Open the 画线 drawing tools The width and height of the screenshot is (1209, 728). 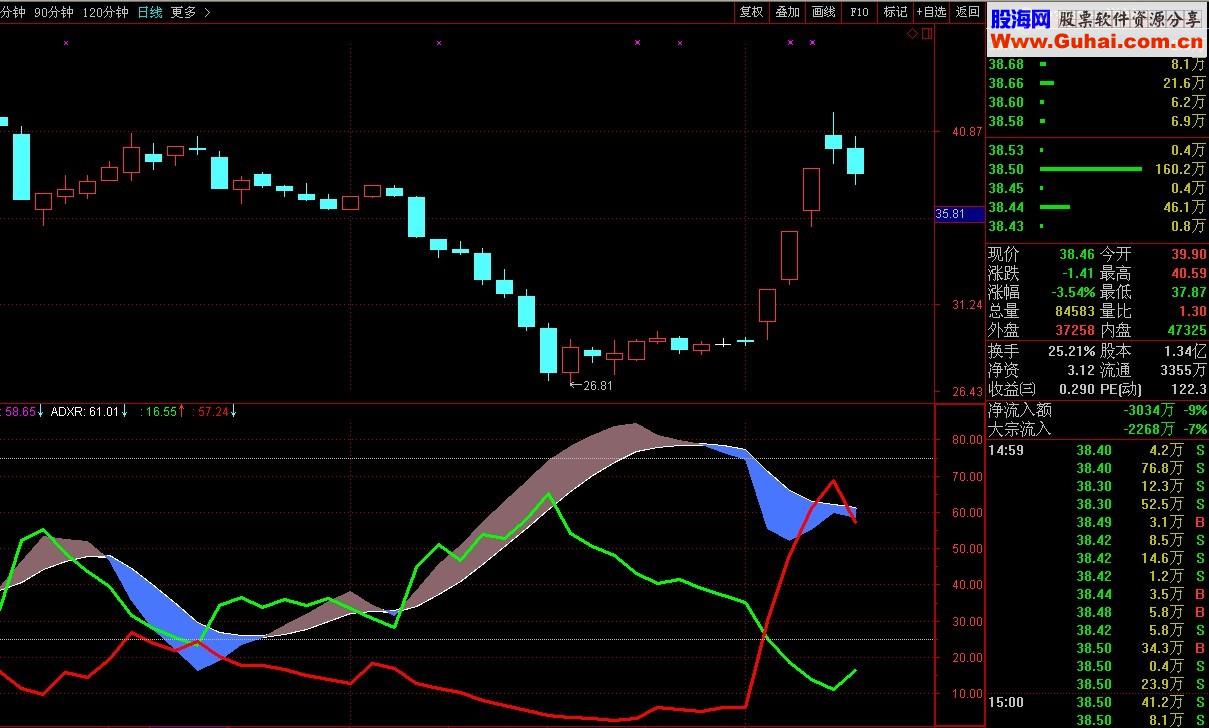pos(823,12)
